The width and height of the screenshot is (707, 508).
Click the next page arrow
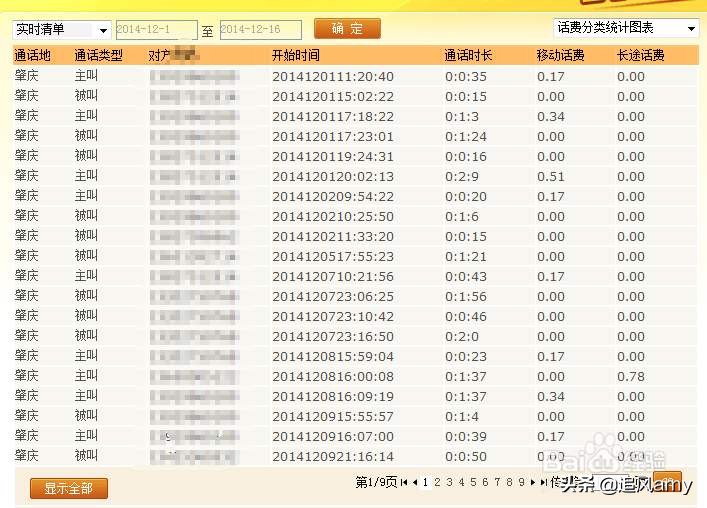532,482
